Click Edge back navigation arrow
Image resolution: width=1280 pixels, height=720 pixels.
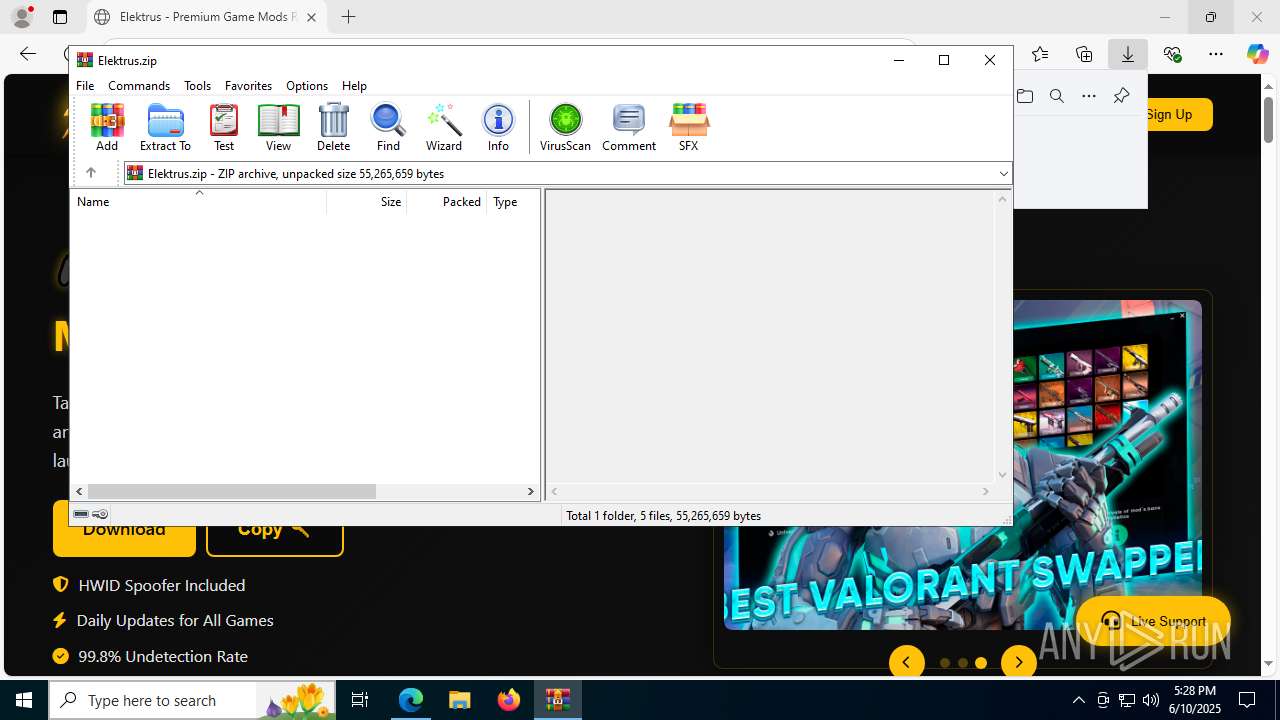[x=28, y=54]
